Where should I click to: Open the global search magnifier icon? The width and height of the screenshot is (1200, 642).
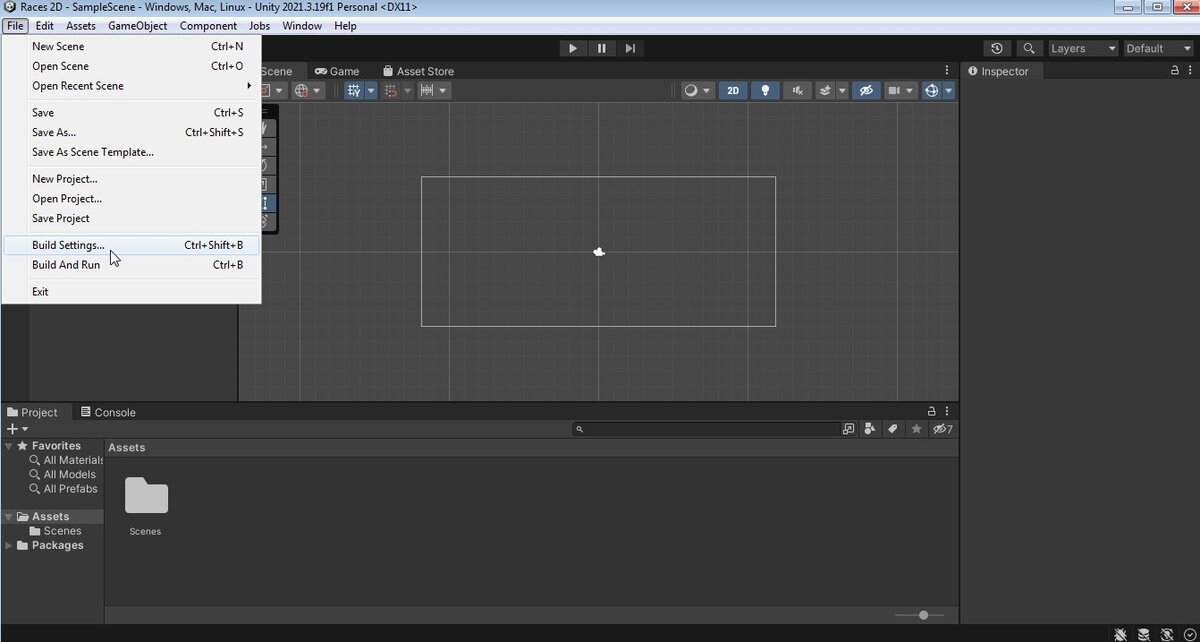[1028, 48]
